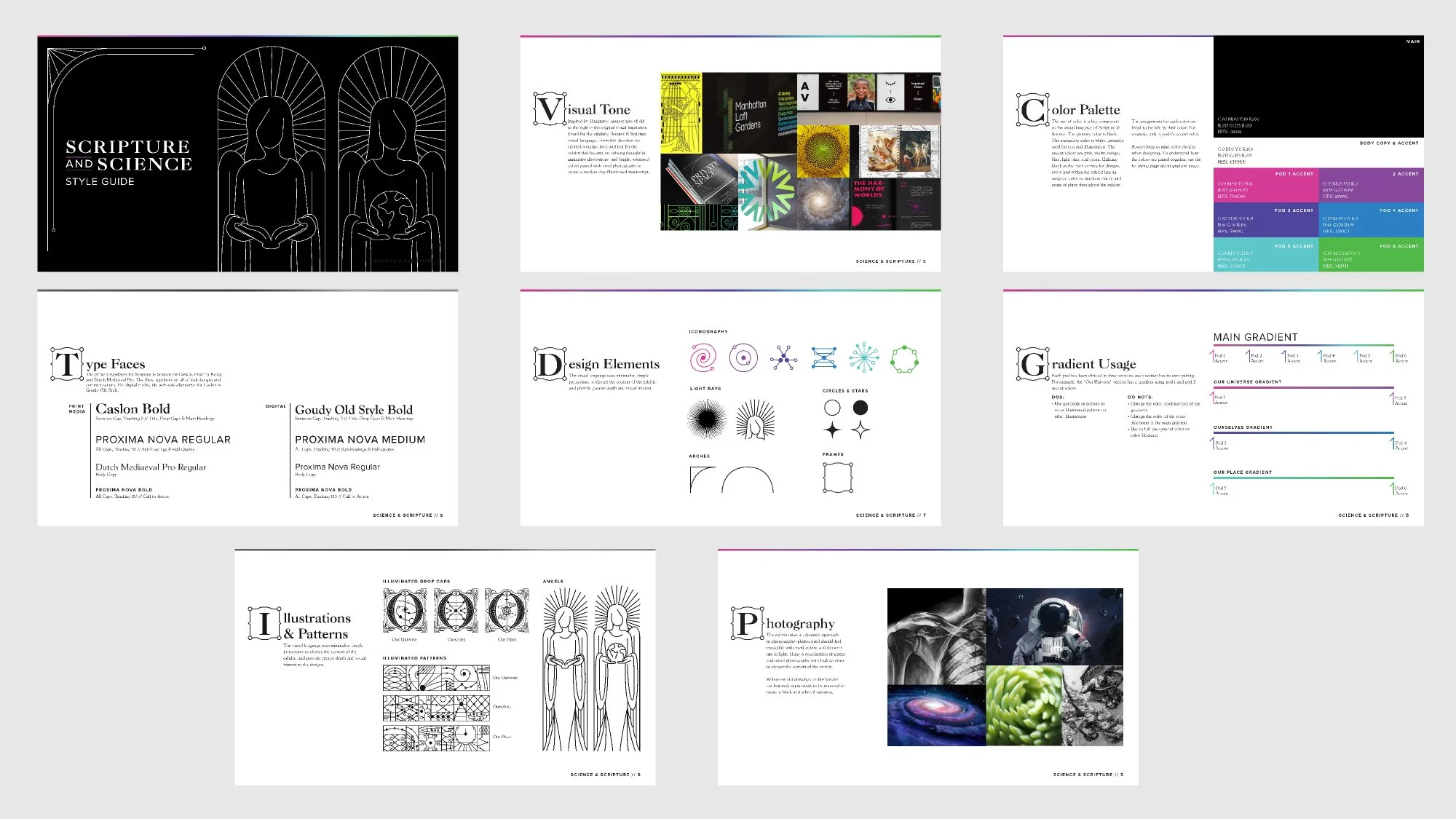Click the Pod 4 Accent blue swatch
The image size is (1456, 819).
point(1371,221)
